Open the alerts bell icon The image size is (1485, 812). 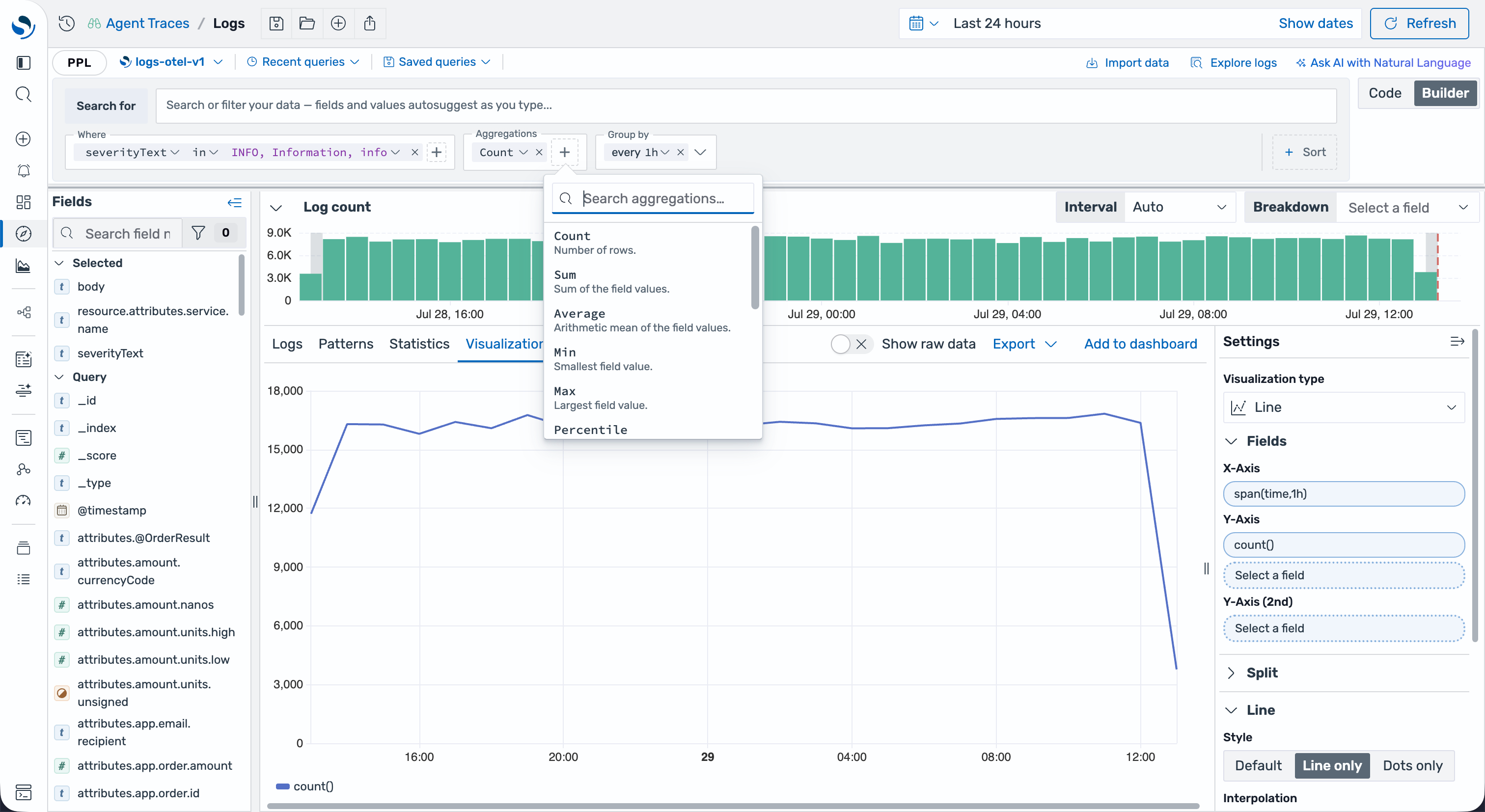tap(23, 170)
